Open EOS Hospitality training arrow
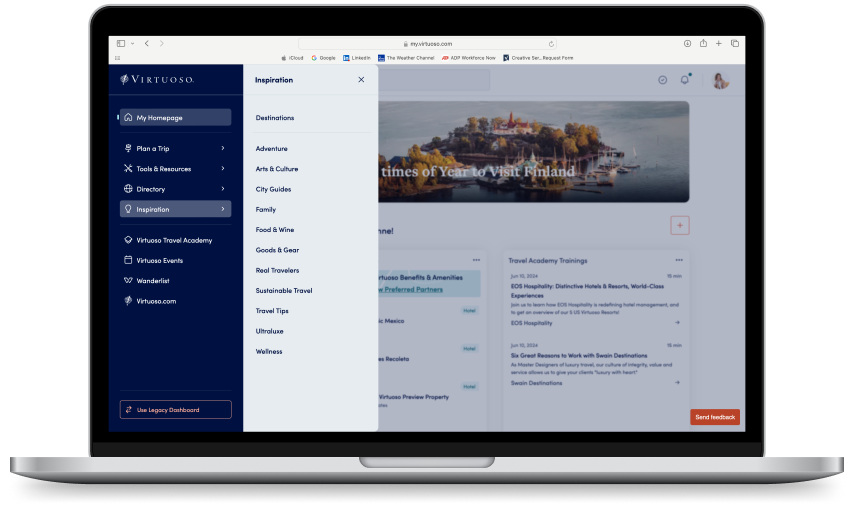The image size is (854, 505). 677,323
